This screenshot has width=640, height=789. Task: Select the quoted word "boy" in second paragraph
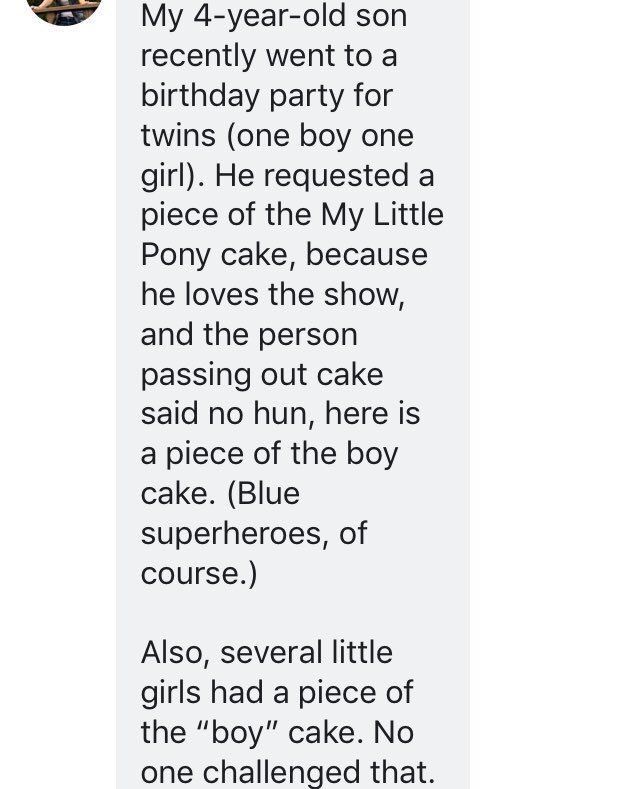click(238, 733)
